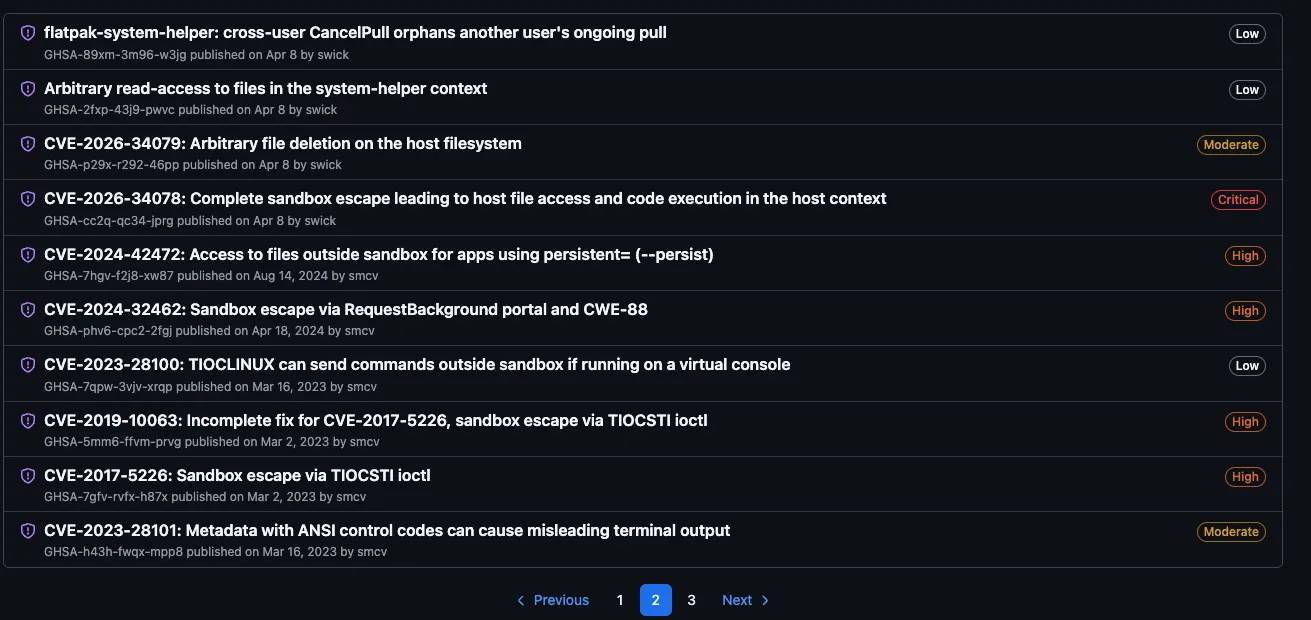Click shield icon beside CVE-2026-34079 advisory

(28, 144)
